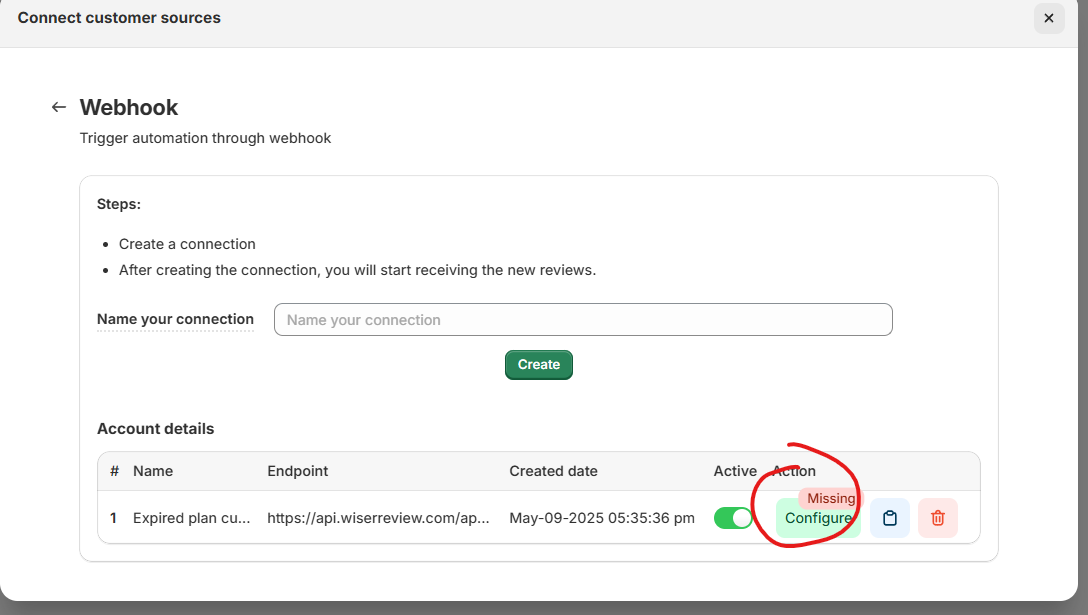Image resolution: width=1088 pixels, height=615 pixels.
Task: Disable the Active toggle for the connection
Action: (733, 518)
